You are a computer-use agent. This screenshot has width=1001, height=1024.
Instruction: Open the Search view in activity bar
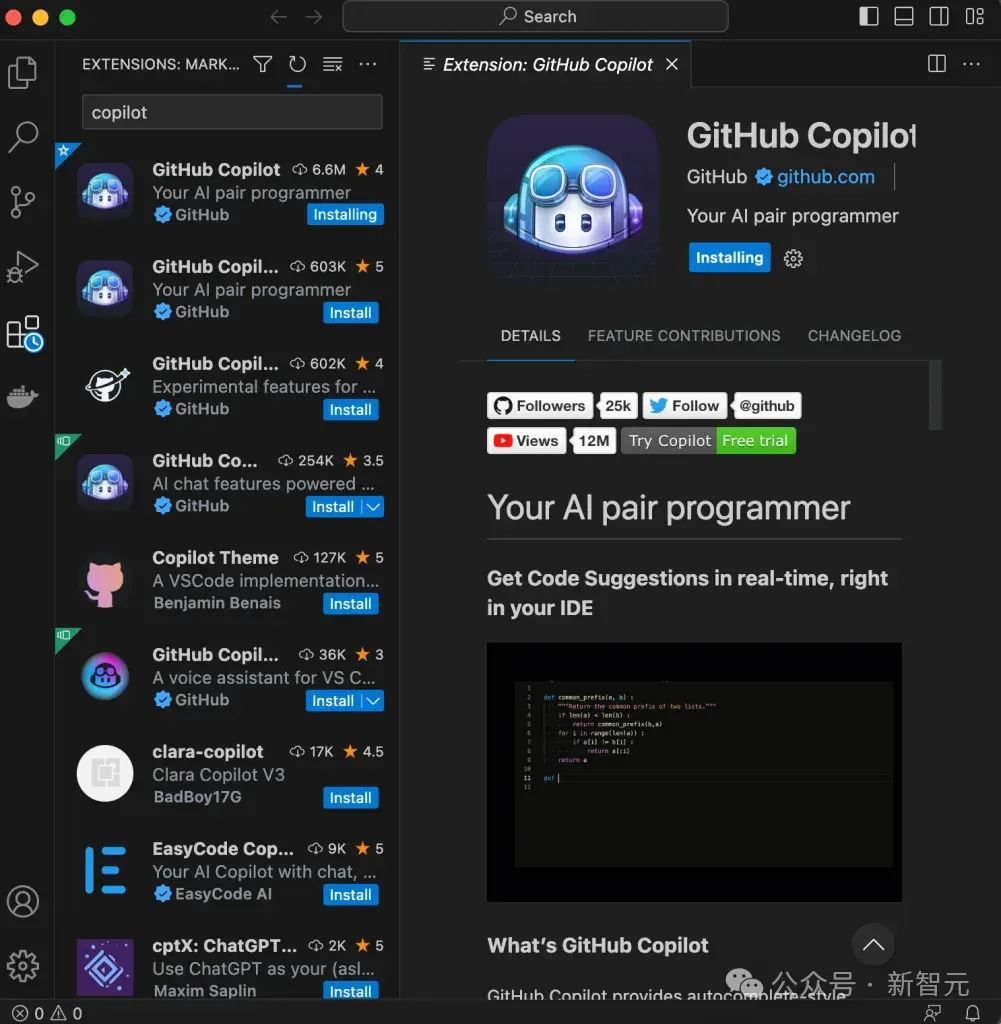coord(23,136)
